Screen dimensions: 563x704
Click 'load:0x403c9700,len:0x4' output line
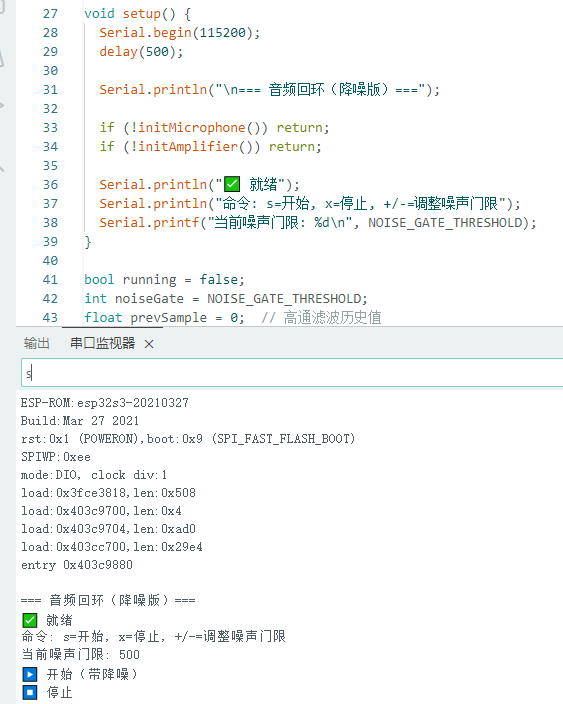pyautogui.click(x=101, y=510)
